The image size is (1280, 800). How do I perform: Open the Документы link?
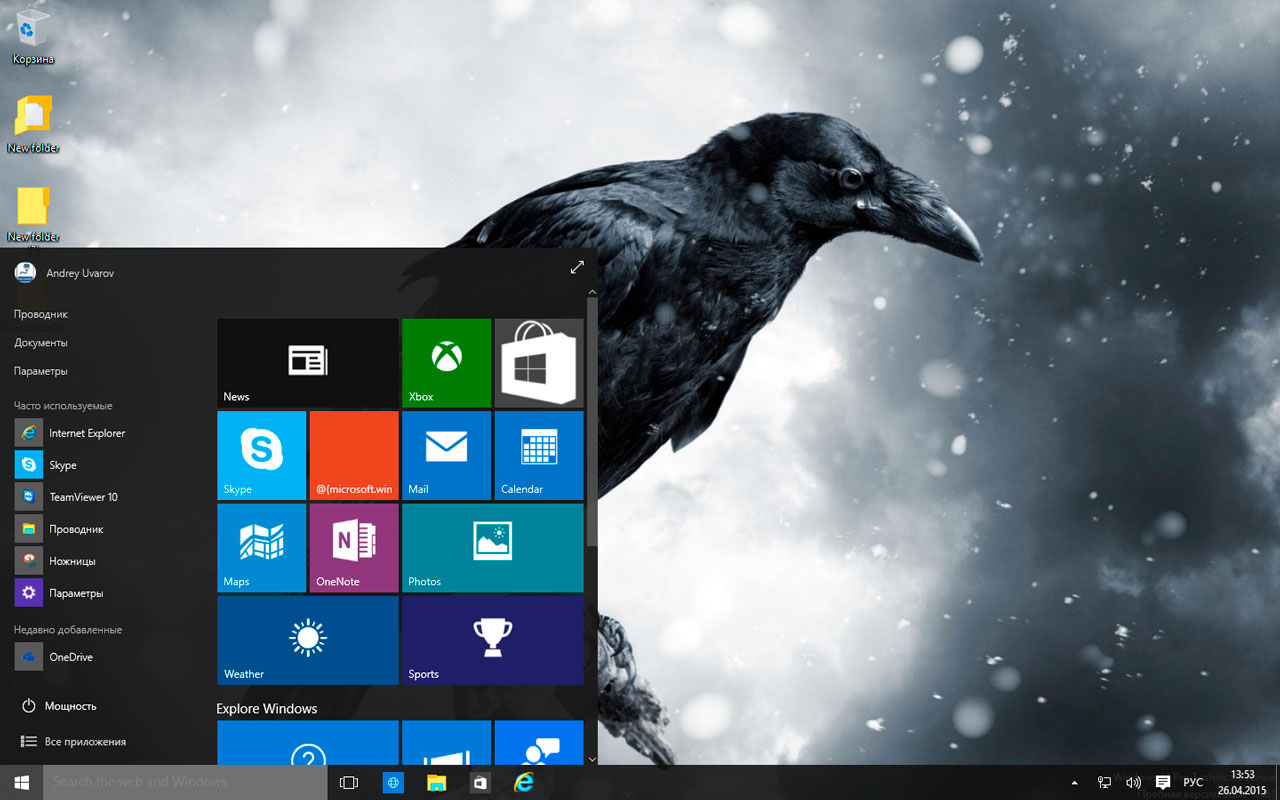click(x=41, y=342)
